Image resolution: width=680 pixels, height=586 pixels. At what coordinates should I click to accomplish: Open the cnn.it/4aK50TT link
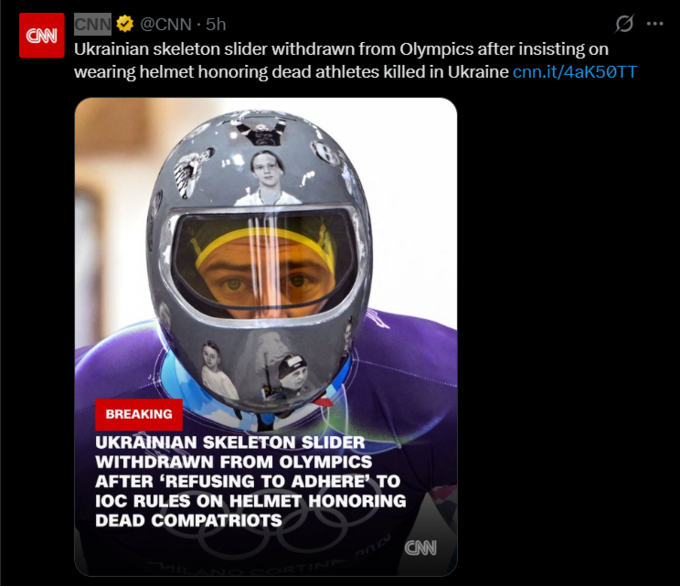(574, 72)
